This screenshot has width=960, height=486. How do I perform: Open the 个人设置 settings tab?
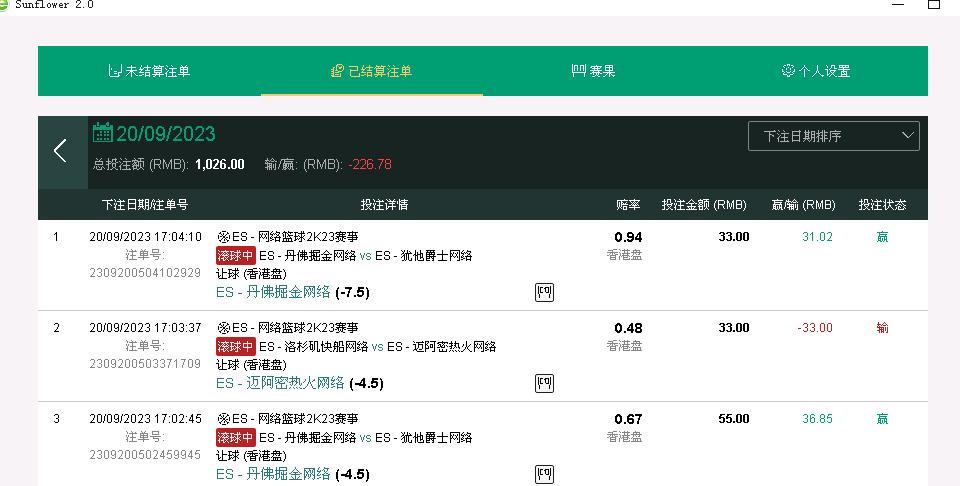click(x=816, y=71)
